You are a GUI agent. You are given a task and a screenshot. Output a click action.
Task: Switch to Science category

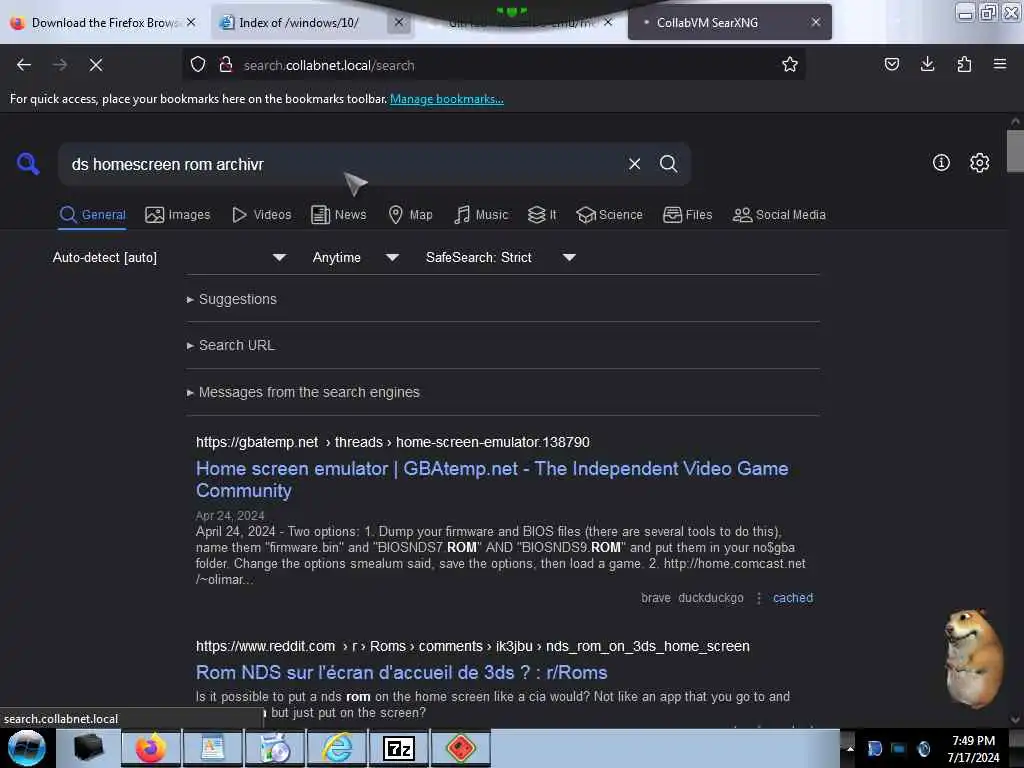[x=609, y=215]
